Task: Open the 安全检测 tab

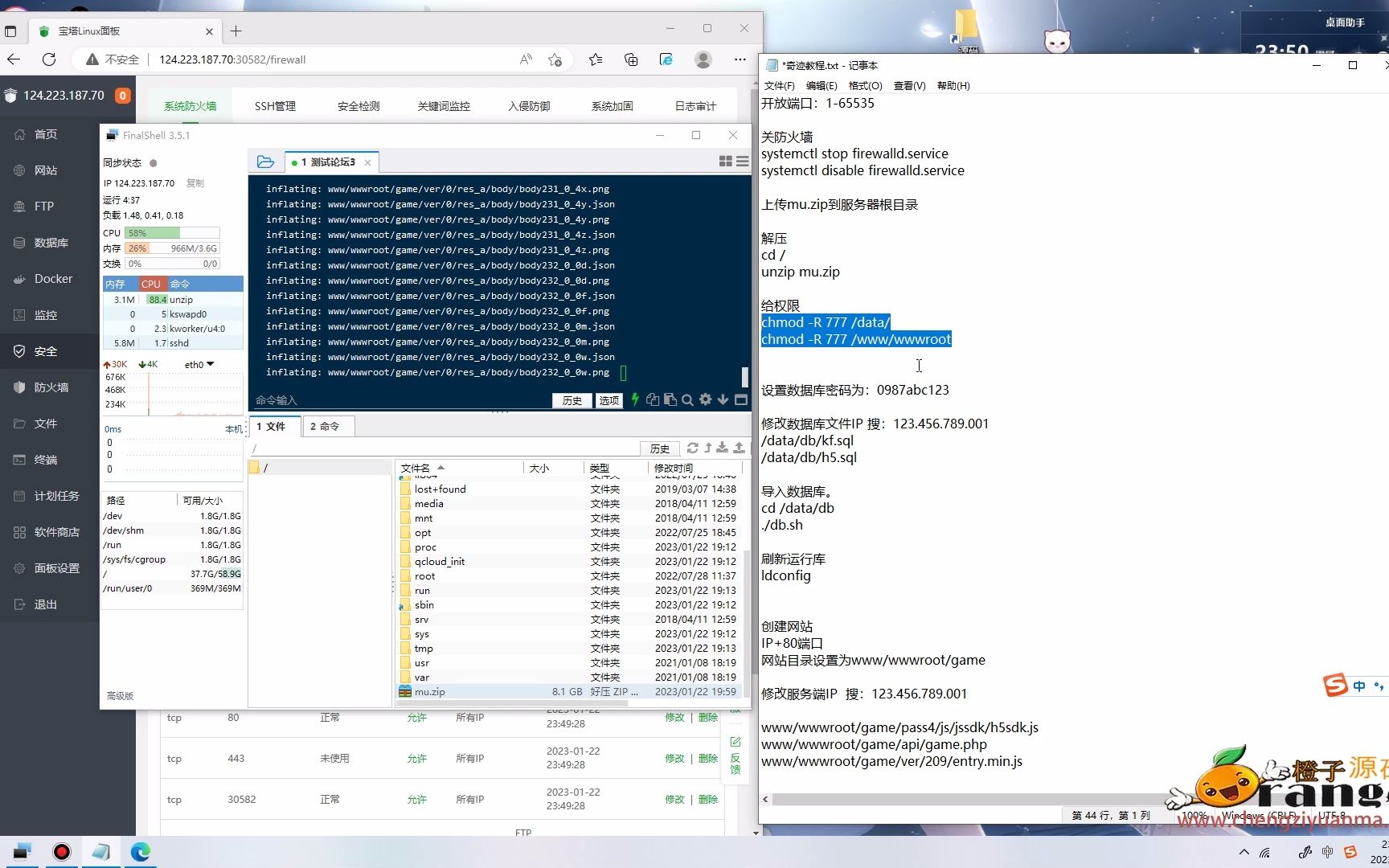Action: coord(359,106)
